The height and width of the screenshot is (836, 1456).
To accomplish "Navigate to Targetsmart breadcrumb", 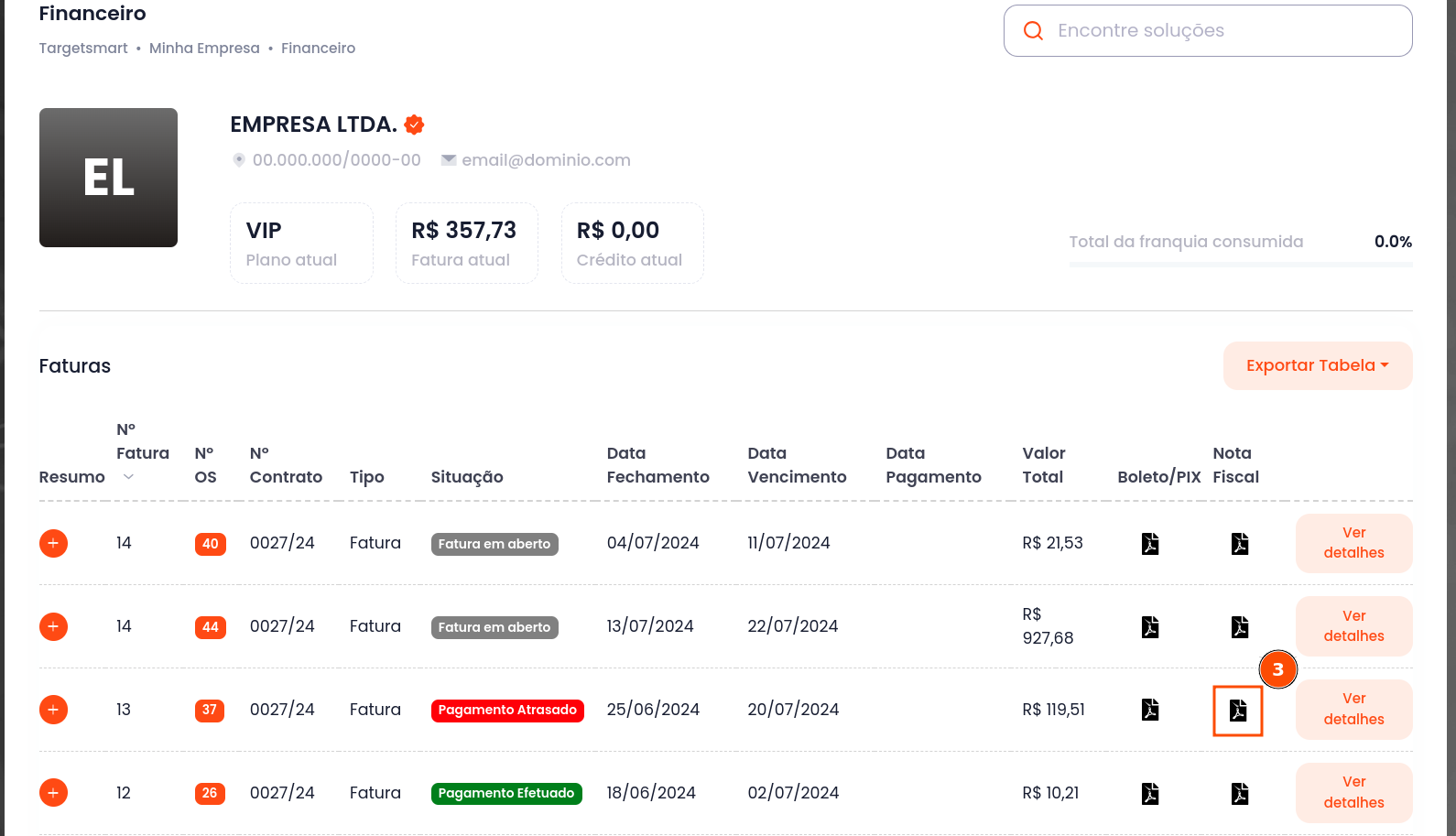I will point(83,49).
